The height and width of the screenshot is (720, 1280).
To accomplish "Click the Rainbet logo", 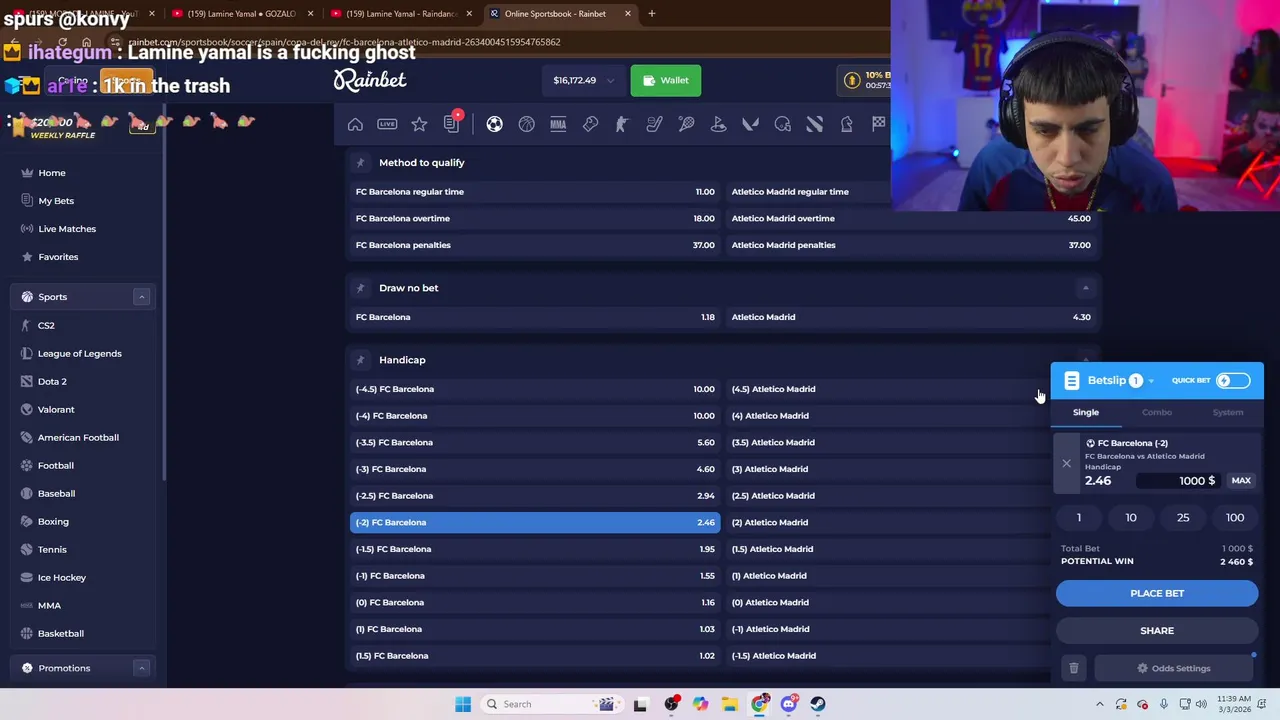I will [x=370, y=80].
